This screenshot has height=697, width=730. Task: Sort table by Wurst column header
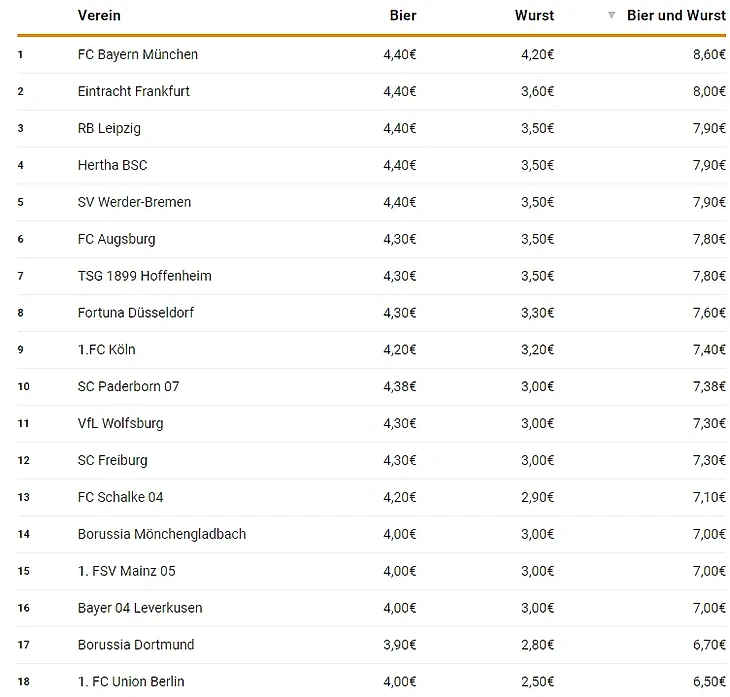tap(534, 16)
